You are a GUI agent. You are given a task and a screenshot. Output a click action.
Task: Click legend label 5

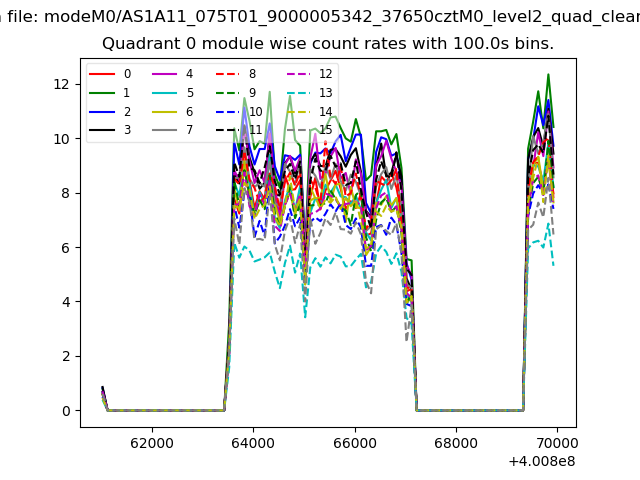(190, 93)
